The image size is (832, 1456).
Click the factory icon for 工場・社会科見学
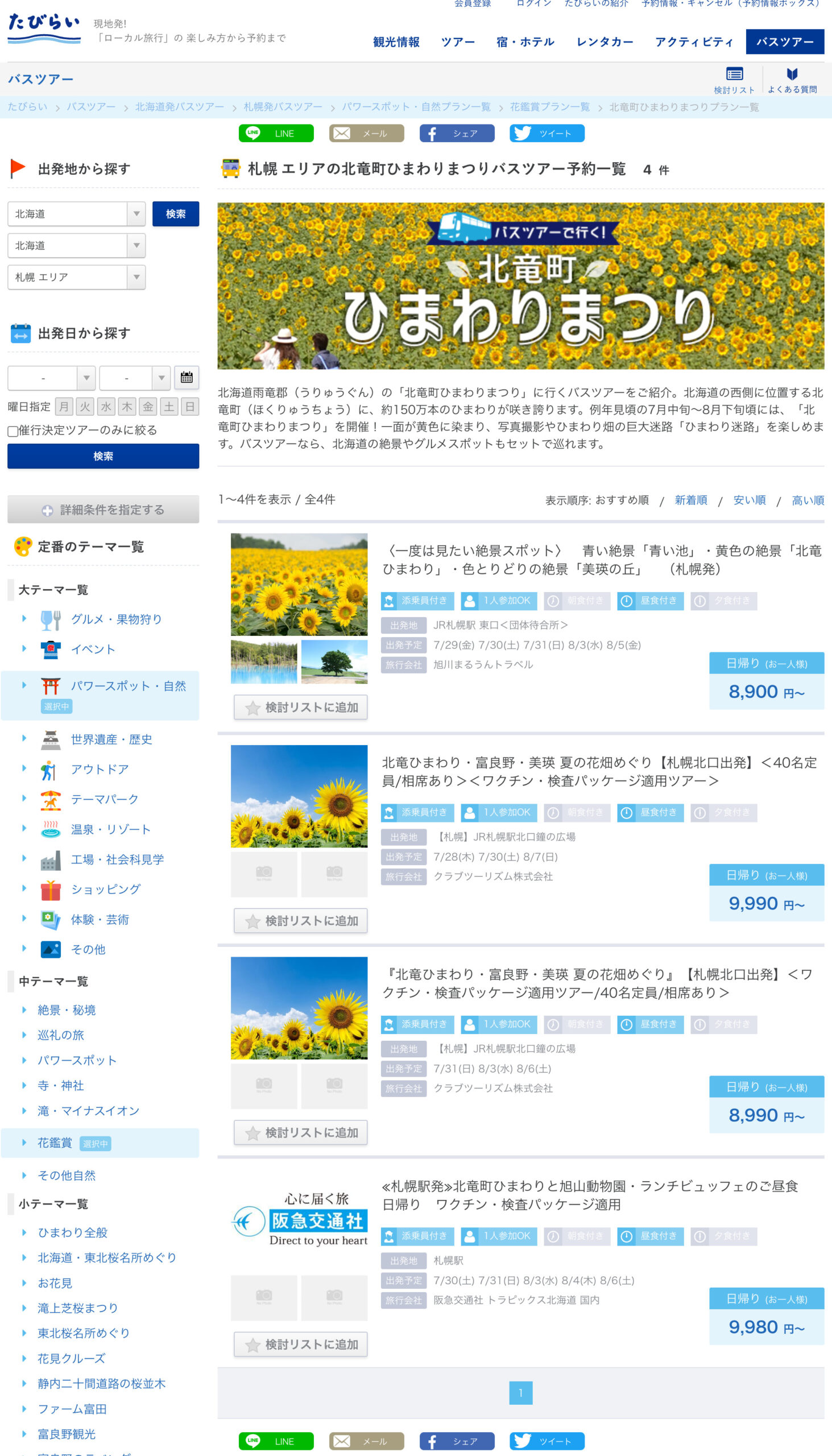51,860
